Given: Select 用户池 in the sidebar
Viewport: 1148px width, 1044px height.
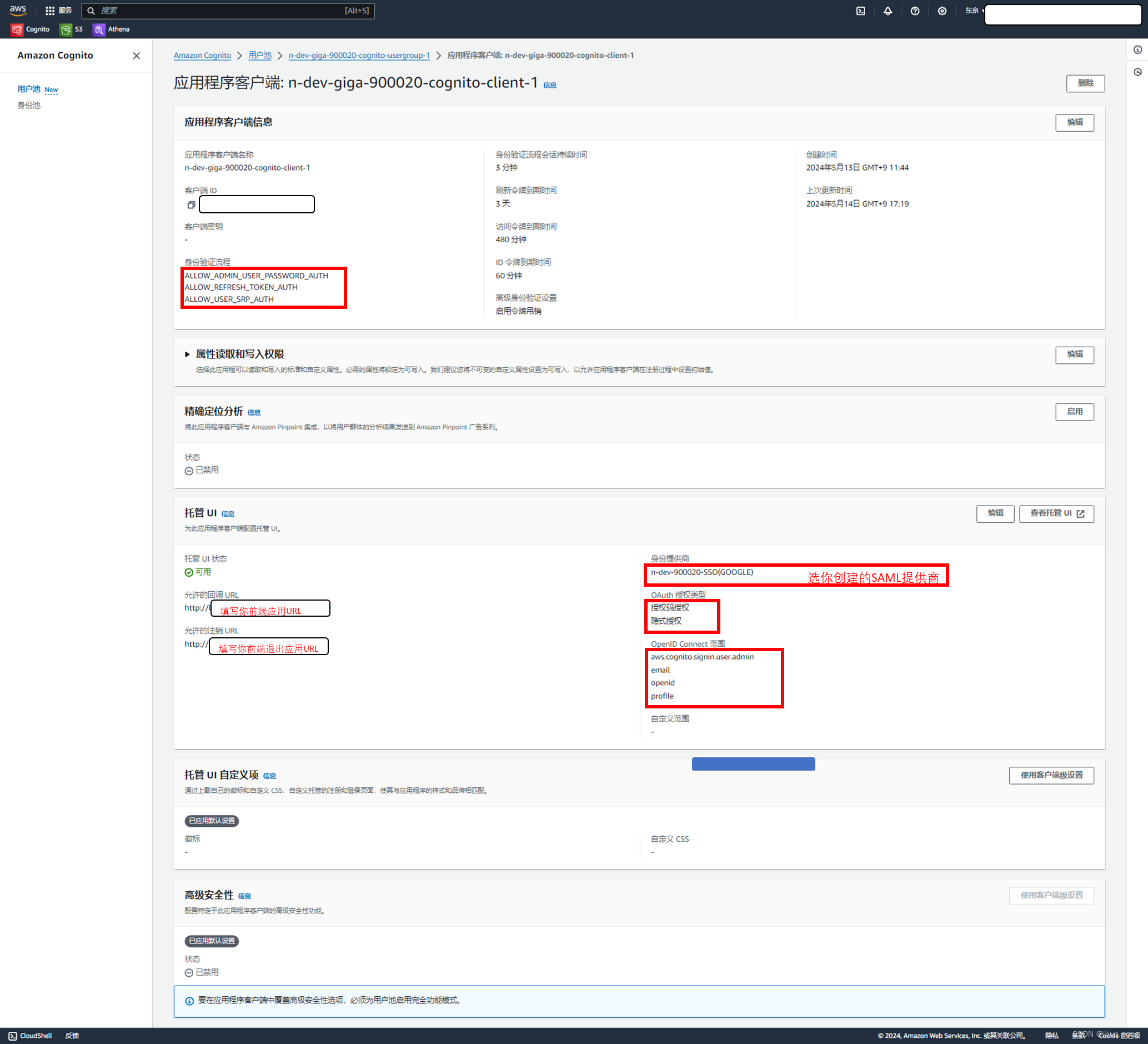Looking at the screenshot, I should pos(28,89).
